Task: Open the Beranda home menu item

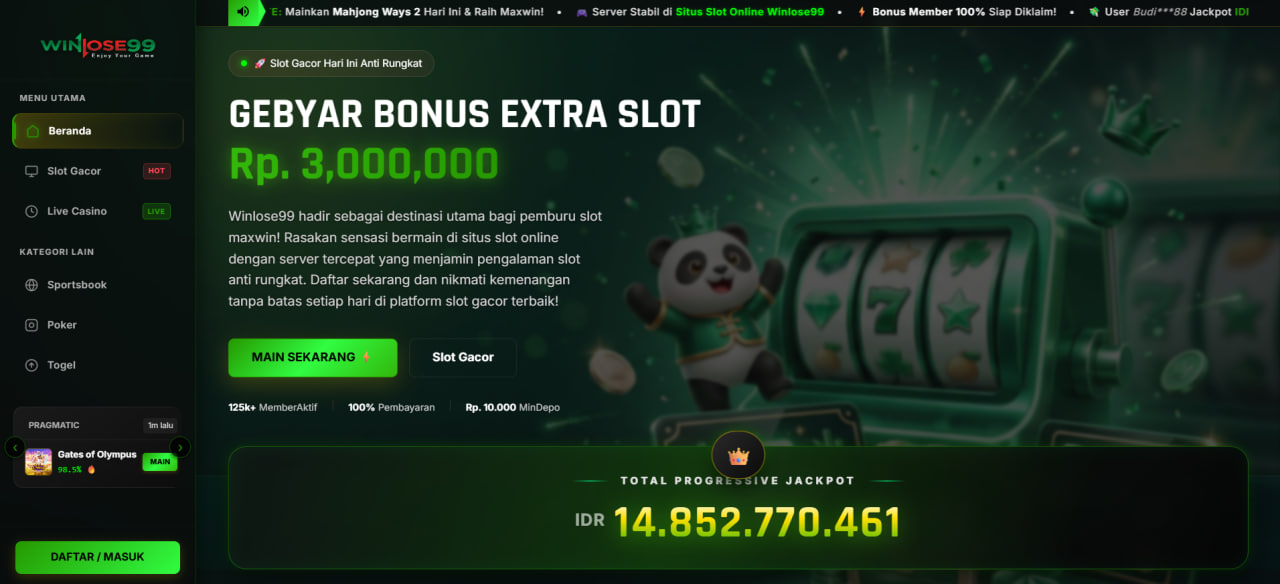Action: click(98, 131)
